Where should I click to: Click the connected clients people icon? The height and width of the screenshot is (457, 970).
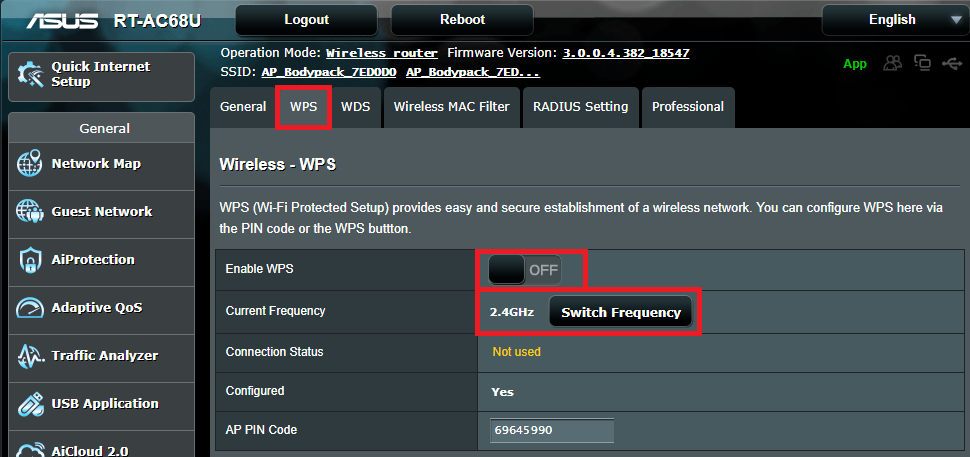(x=893, y=63)
